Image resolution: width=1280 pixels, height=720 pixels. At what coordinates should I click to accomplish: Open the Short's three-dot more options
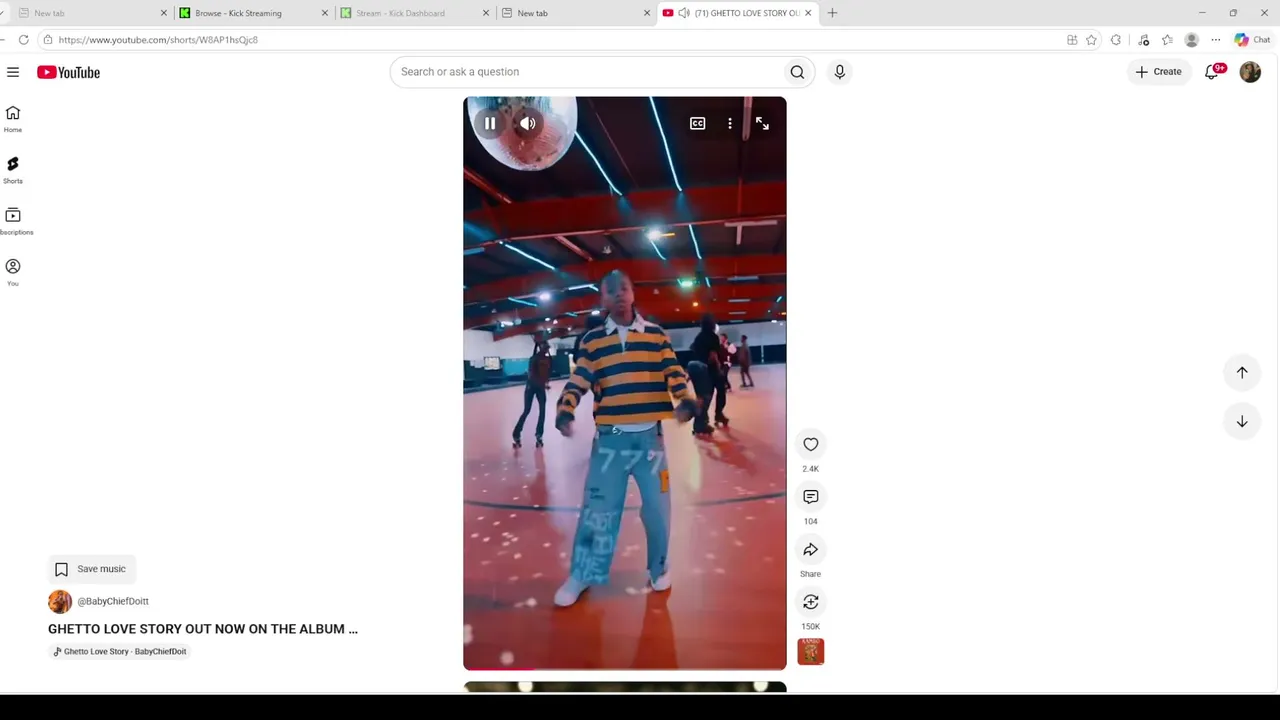click(x=730, y=124)
